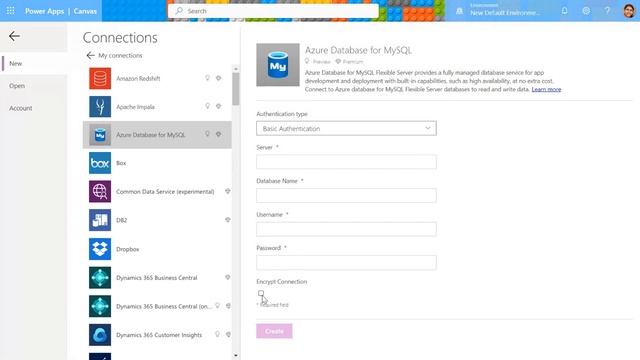Click preview bulb icon for Apache Impala

207,106
